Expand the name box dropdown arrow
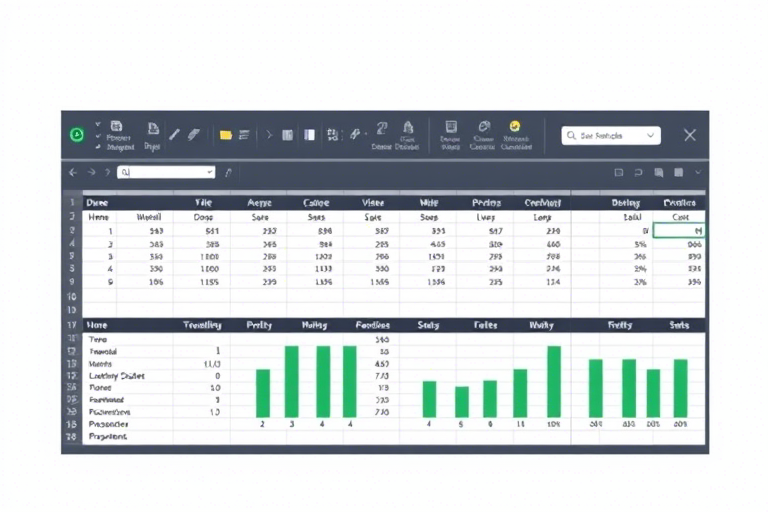Viewport: 768px width, 512px height. pos(210,172)
